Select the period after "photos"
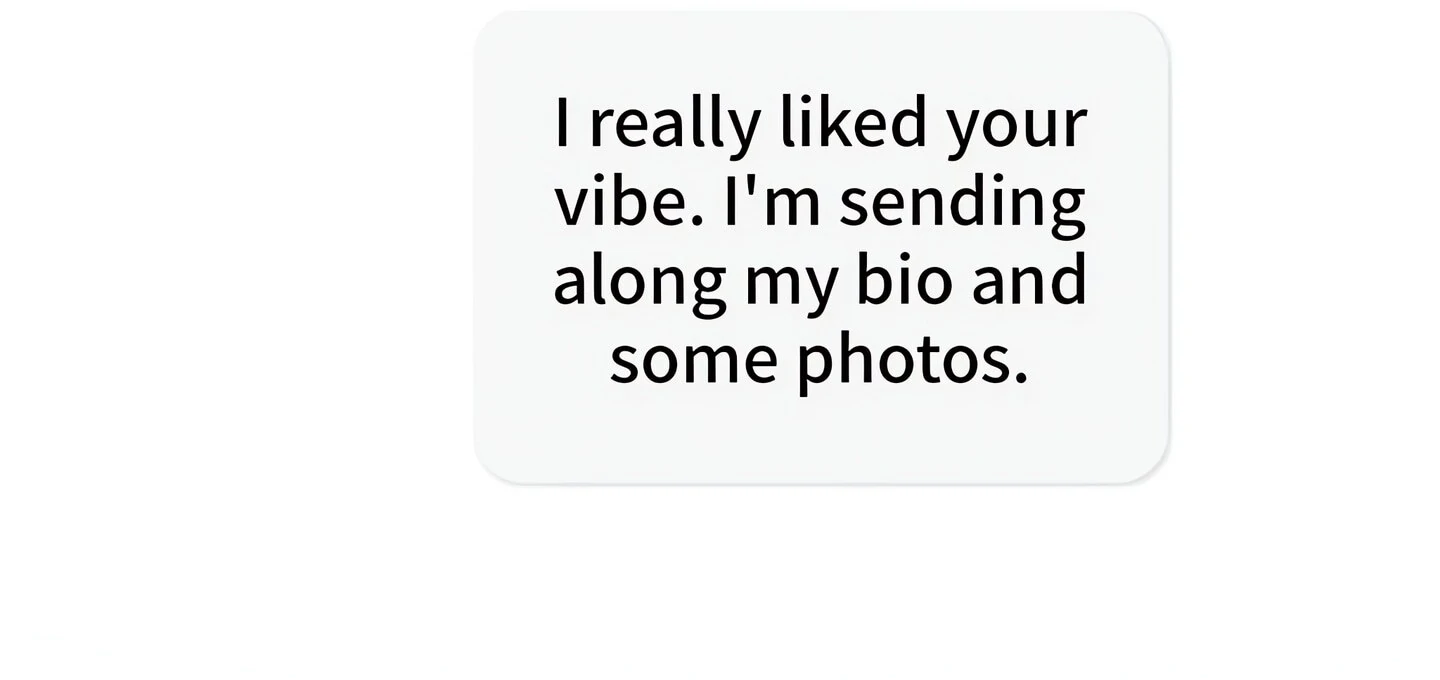Screen dimensions: 1440x680 pos(1020,381)
